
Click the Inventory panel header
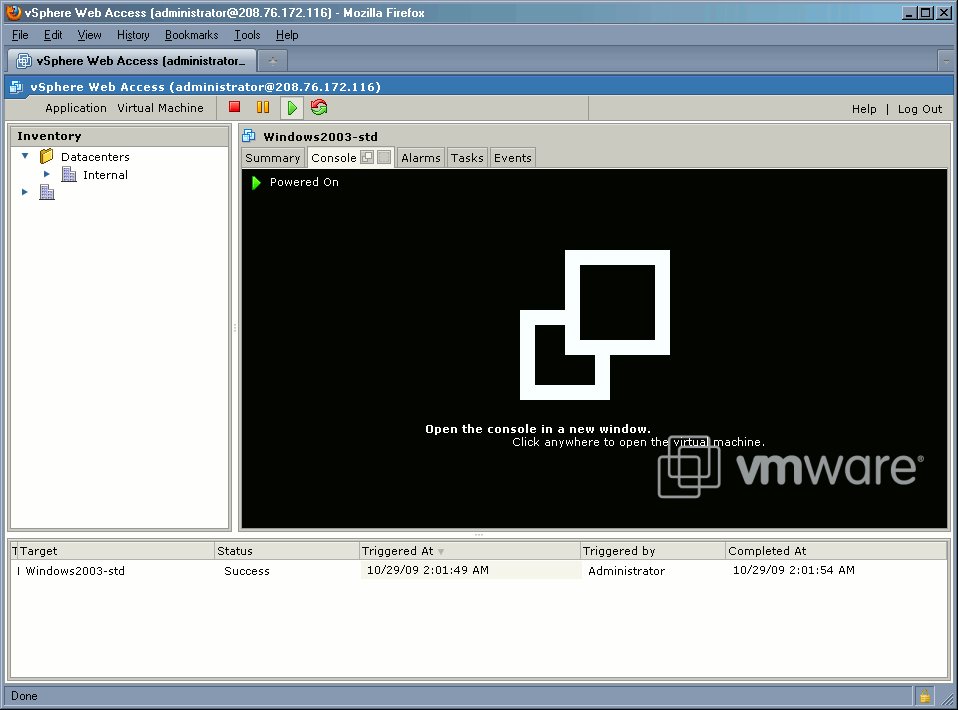(x=120, y=136)
